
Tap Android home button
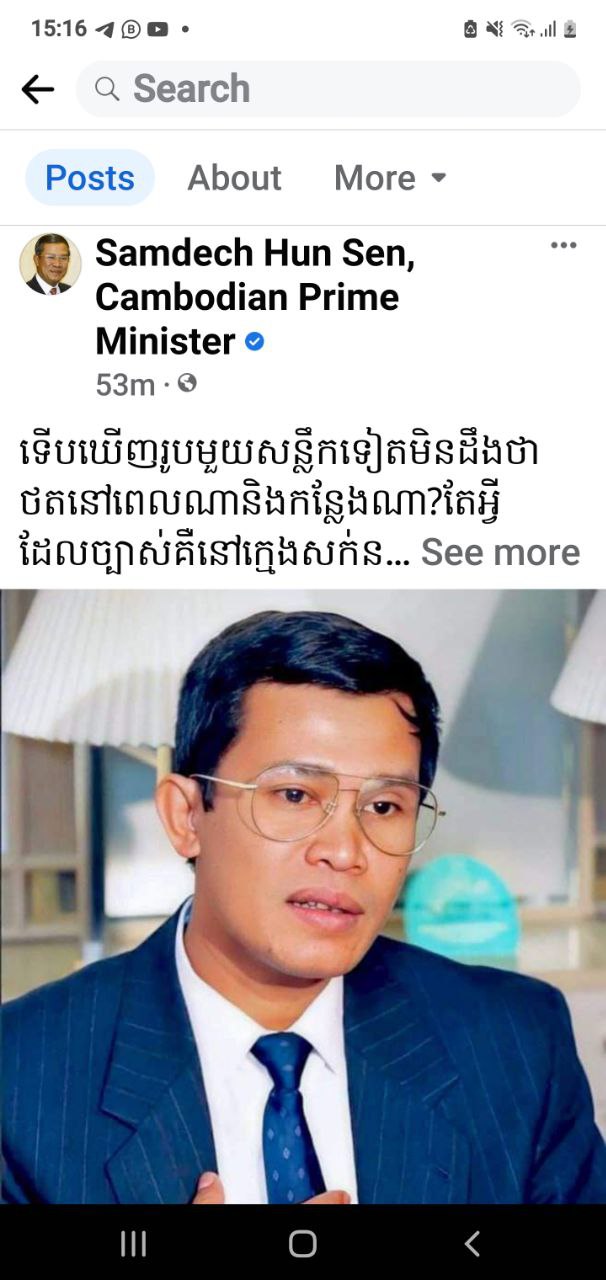(302, 1243)
